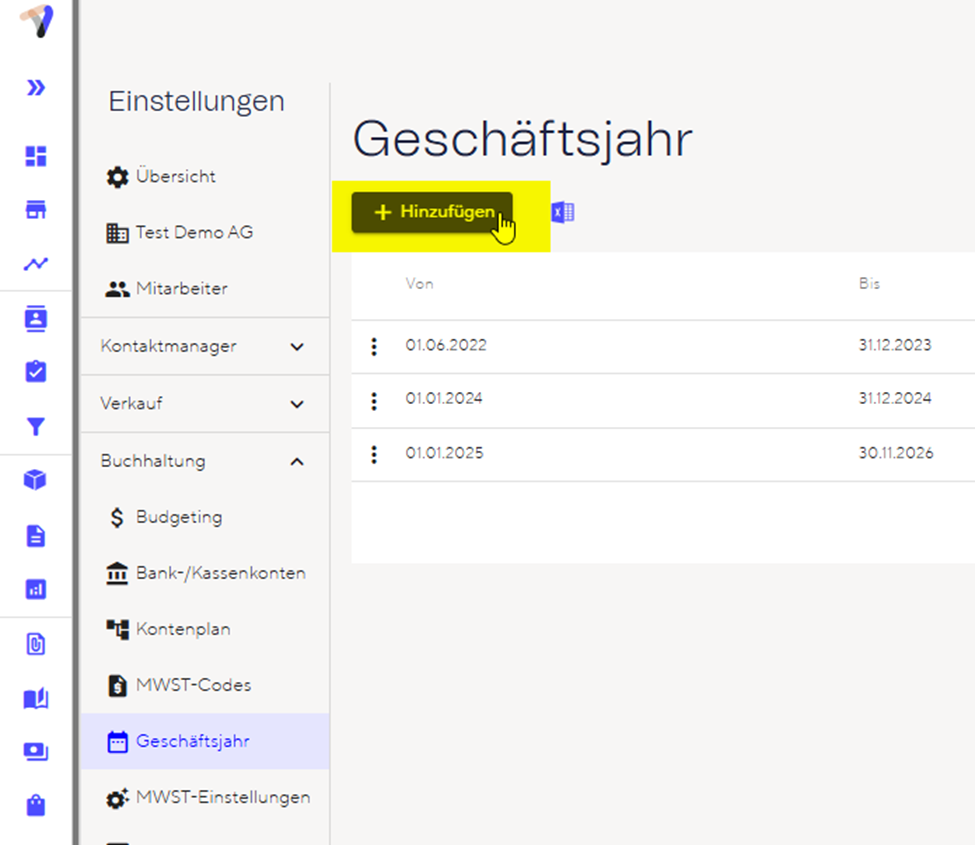Expand the sidebar with the double-chevron icon
The width and height of the screenshot is (975, 845).
coord(36,88)
